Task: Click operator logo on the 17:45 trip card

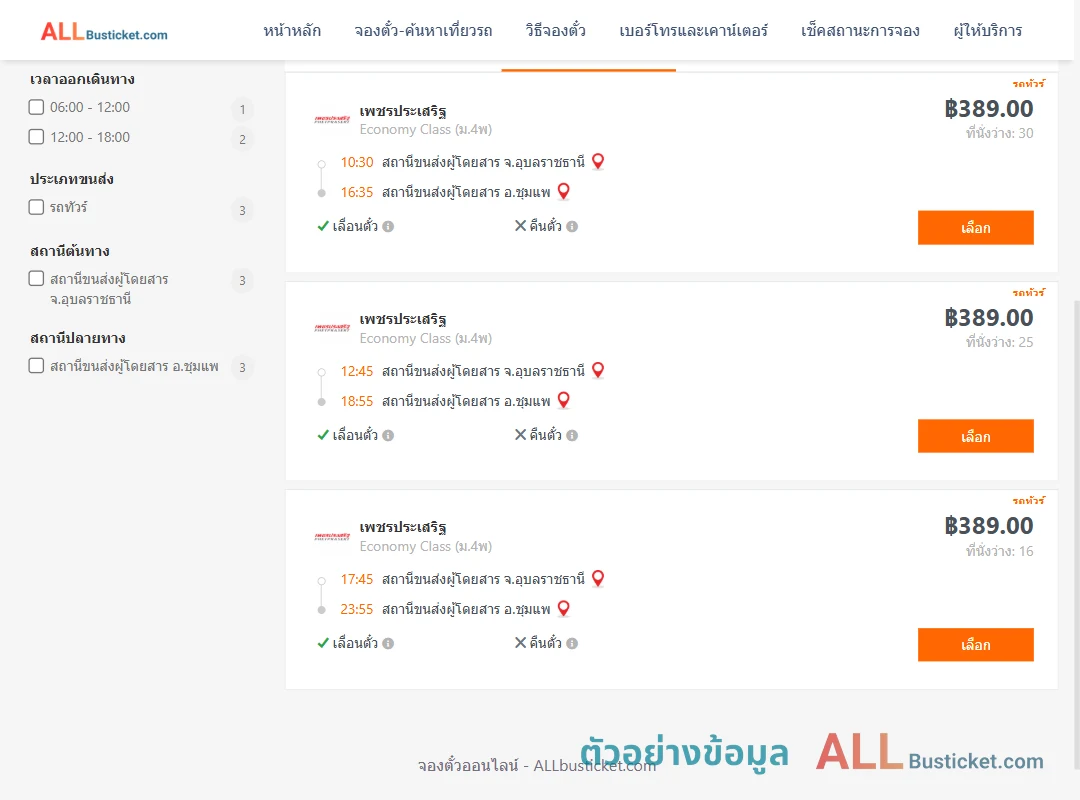Action: (332, 536)
